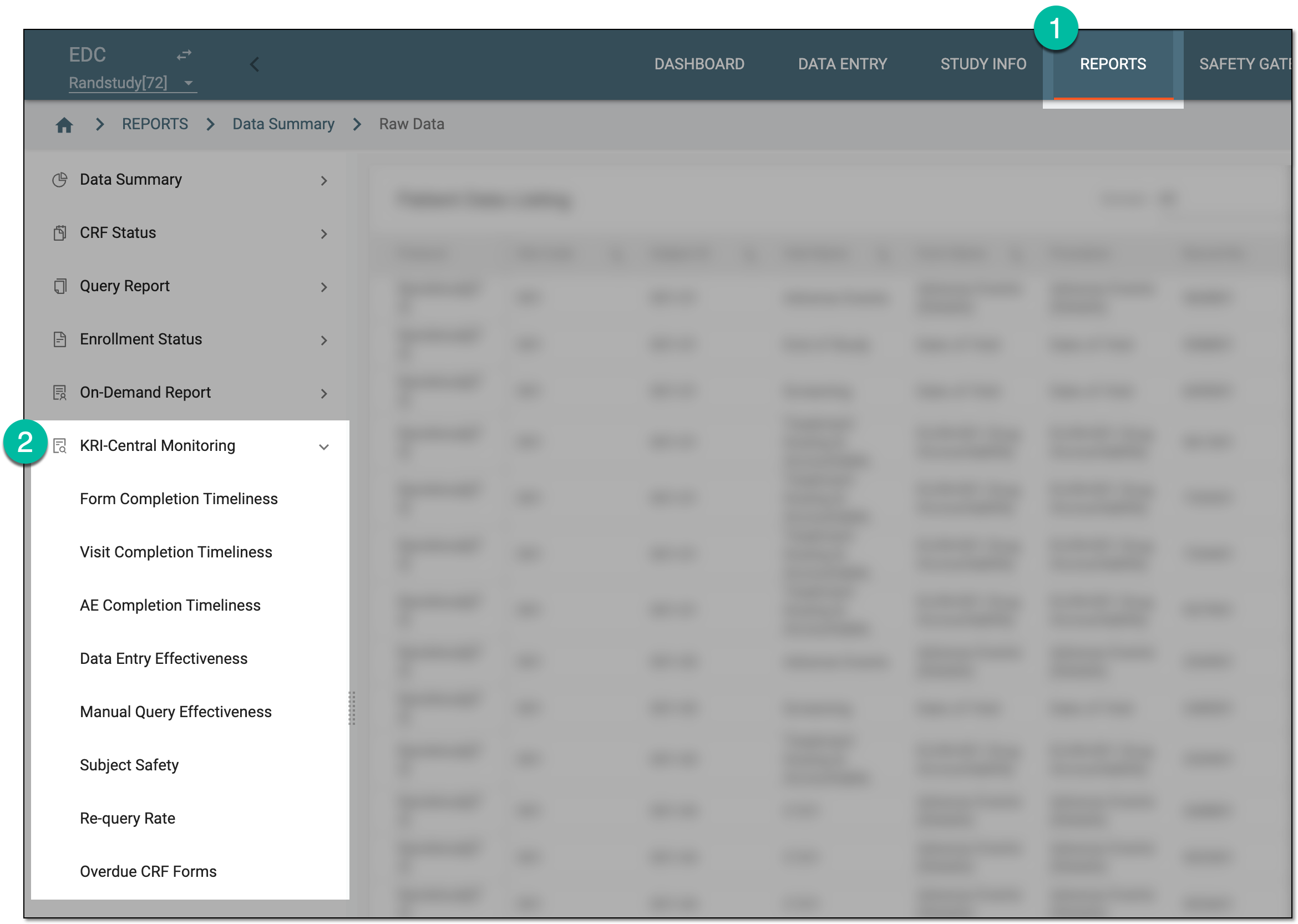1298x924 pixels.
Task: Open Form Completion Timeliness report
Action: pos(179,499)
